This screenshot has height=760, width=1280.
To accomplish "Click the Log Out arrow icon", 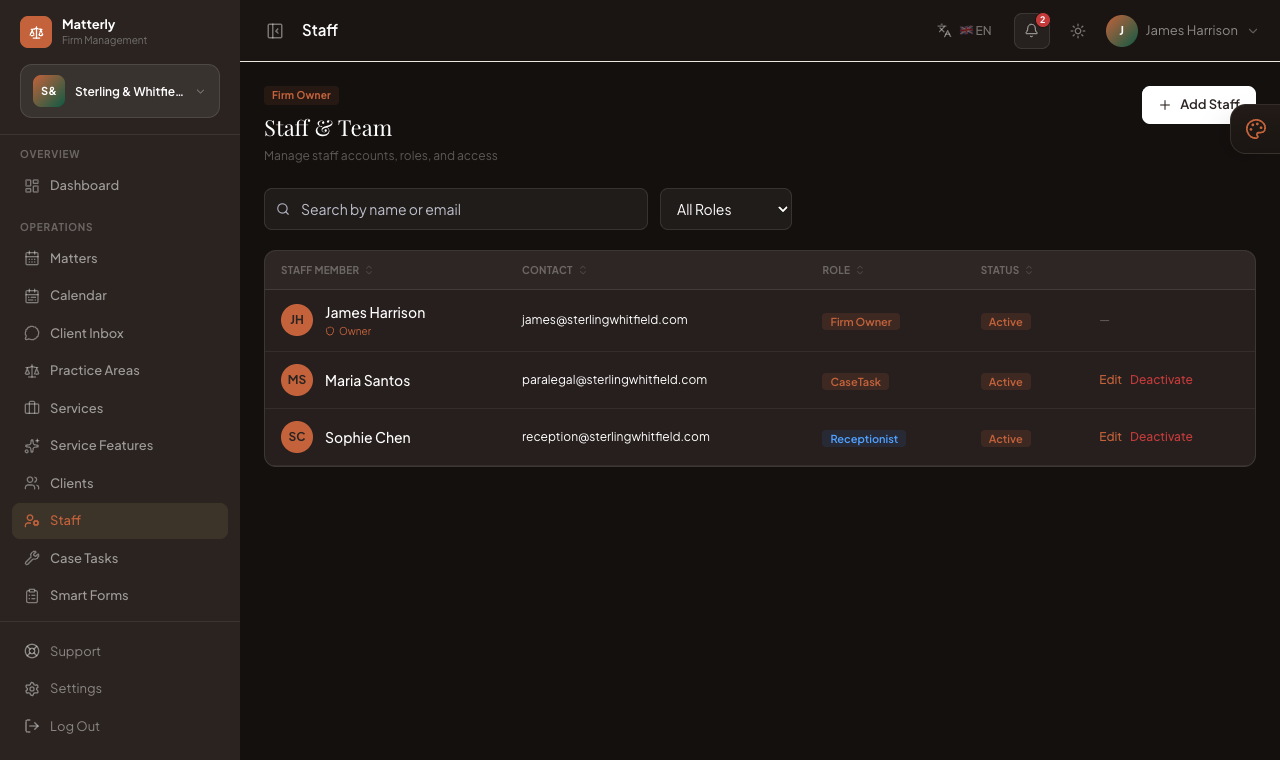I will tap(32, 727).
